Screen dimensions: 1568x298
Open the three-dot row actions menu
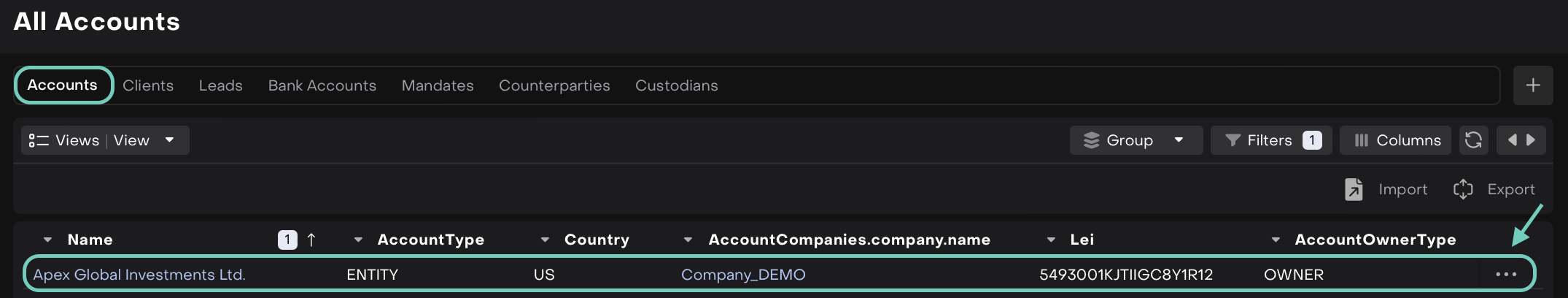coord(1505,275)
